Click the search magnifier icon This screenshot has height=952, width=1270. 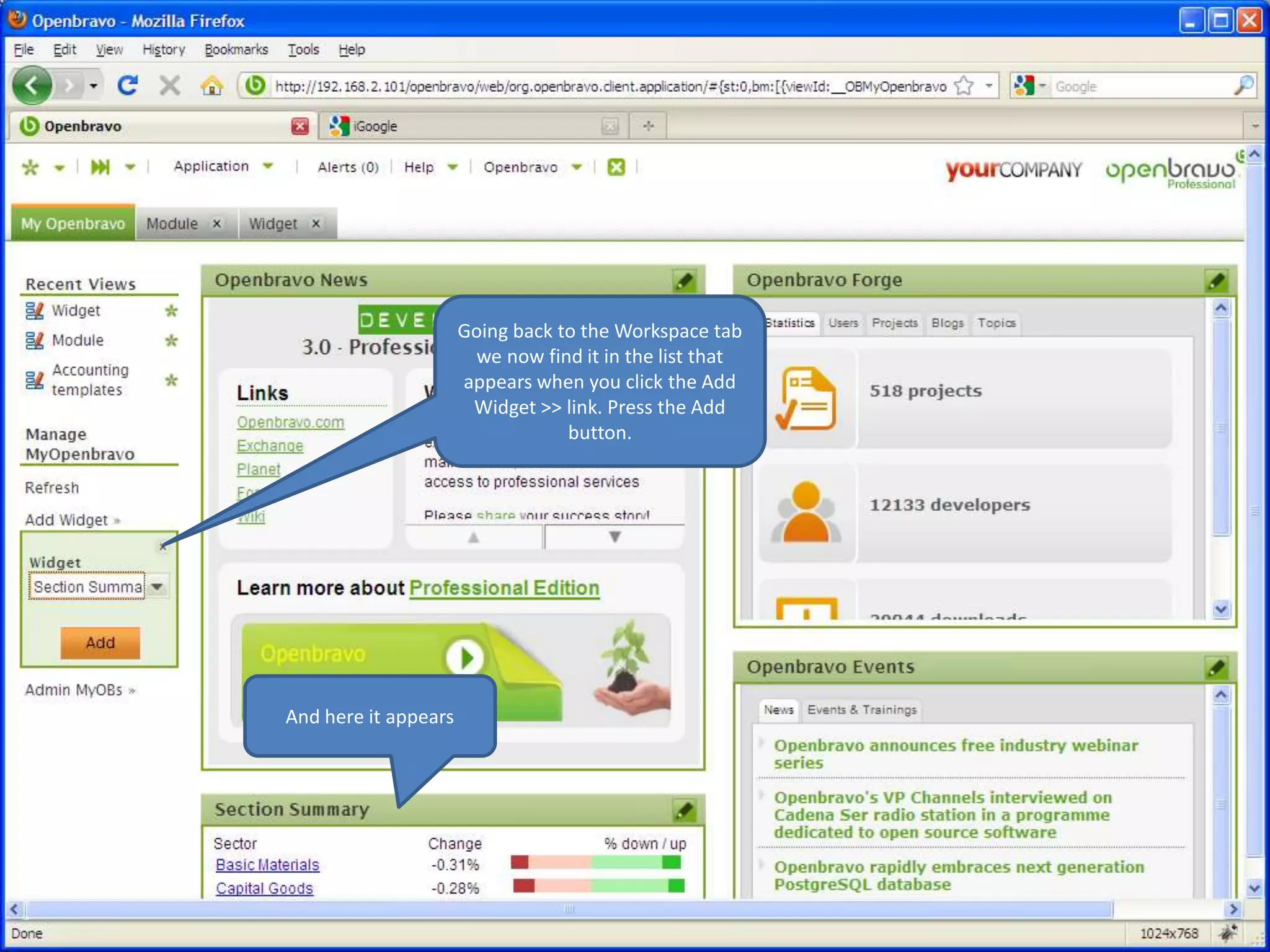[1243, 86]
